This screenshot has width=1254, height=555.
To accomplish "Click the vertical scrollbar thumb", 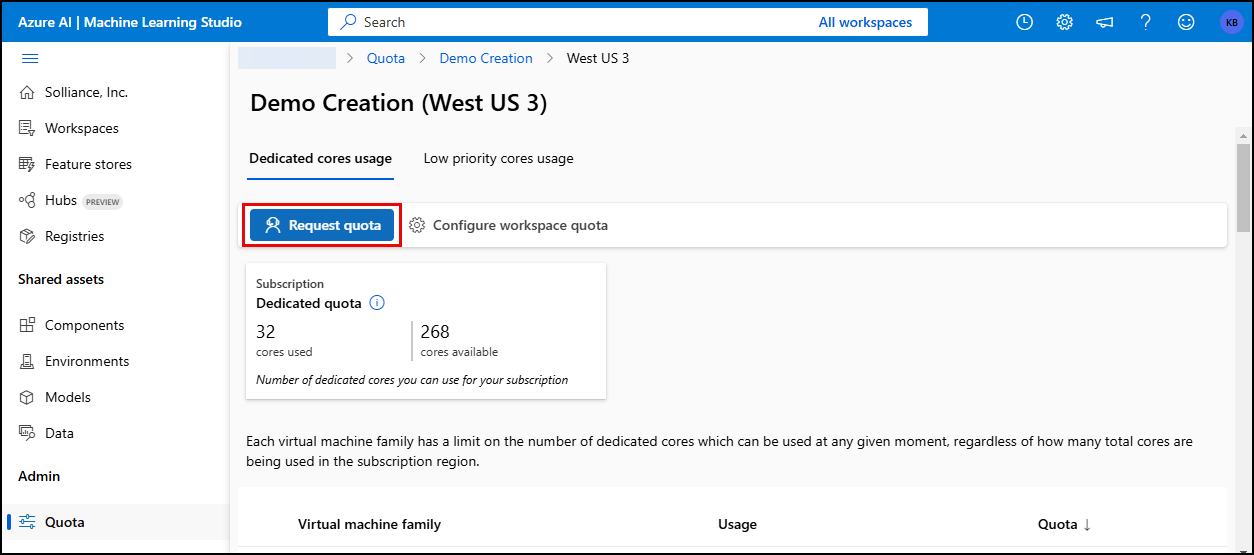I will point(1243,187).
